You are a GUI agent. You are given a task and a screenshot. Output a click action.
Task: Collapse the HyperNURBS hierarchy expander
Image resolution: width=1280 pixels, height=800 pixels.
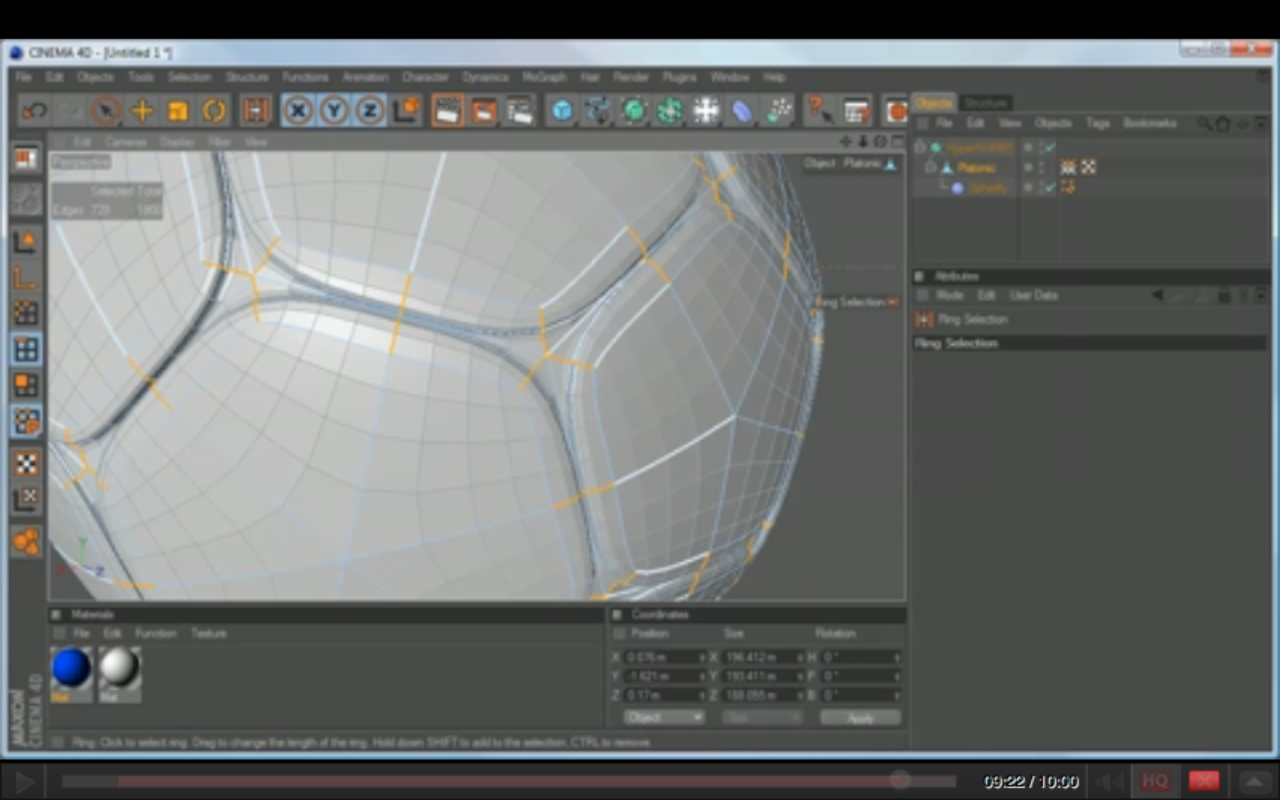pyautogui.click(x=920, y=147)
